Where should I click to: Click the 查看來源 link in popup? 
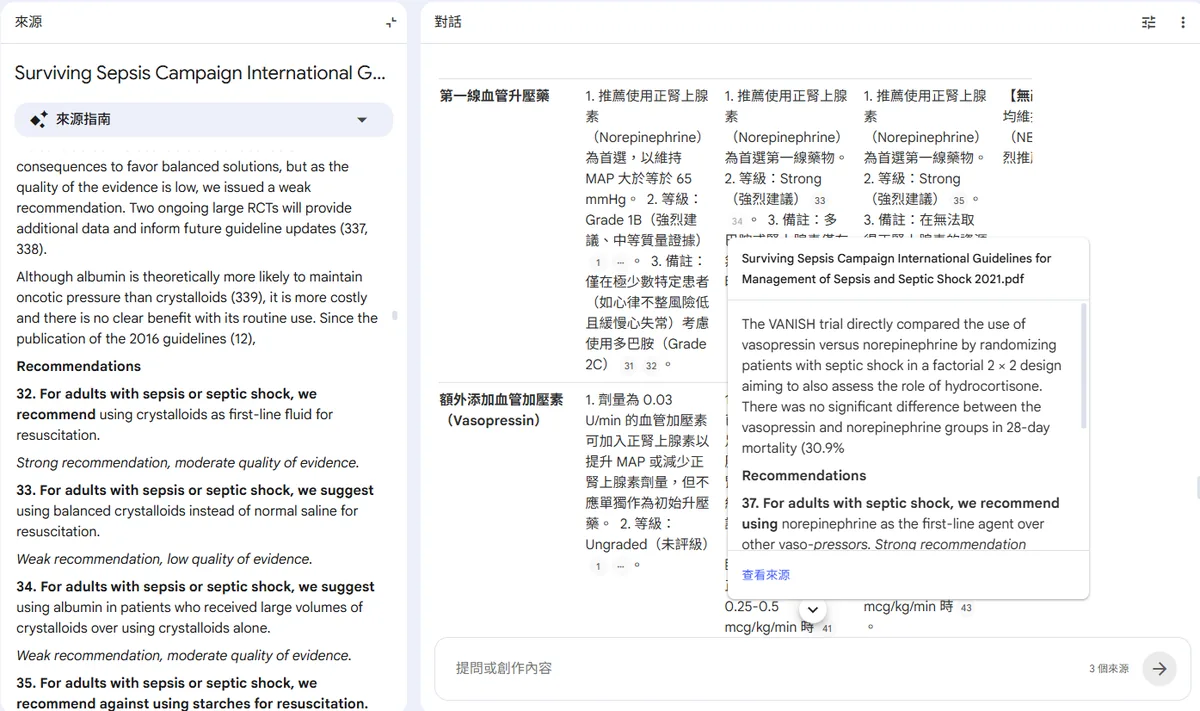pyautogui.click(x=766, y=575)
